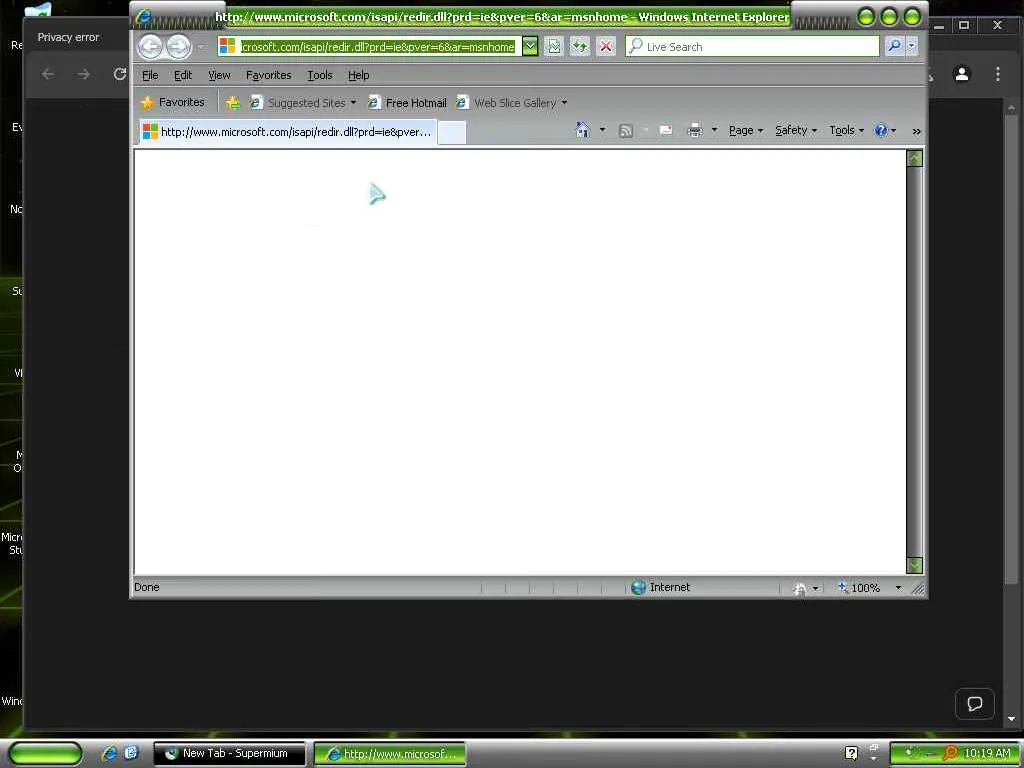Click the blue Help question mark icon

(881, 131)
